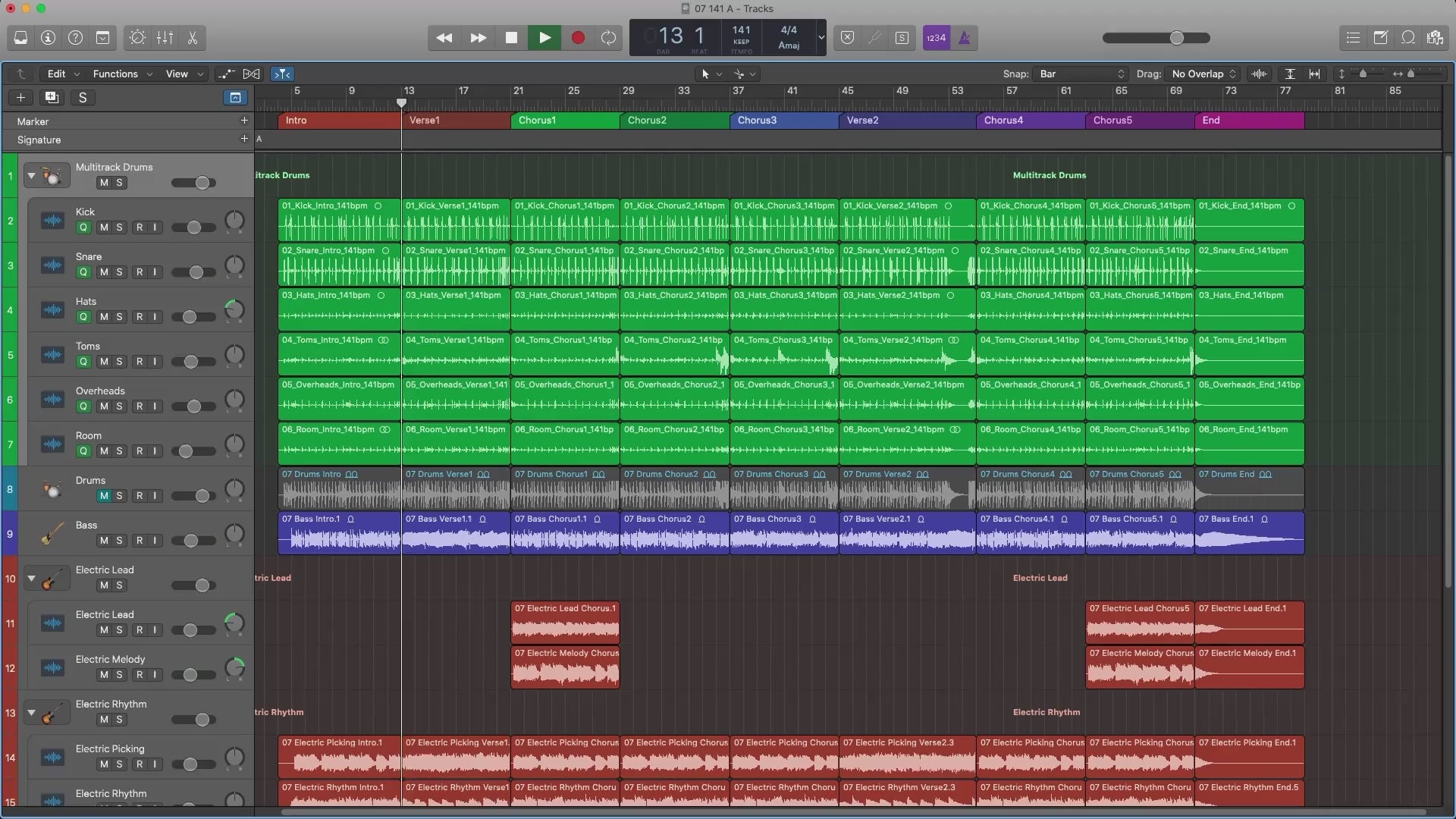Image resolution: width=1456 pixels, height=819 pixels.
Task: Click the Record button in transport
Action: [x=578, y=37]
